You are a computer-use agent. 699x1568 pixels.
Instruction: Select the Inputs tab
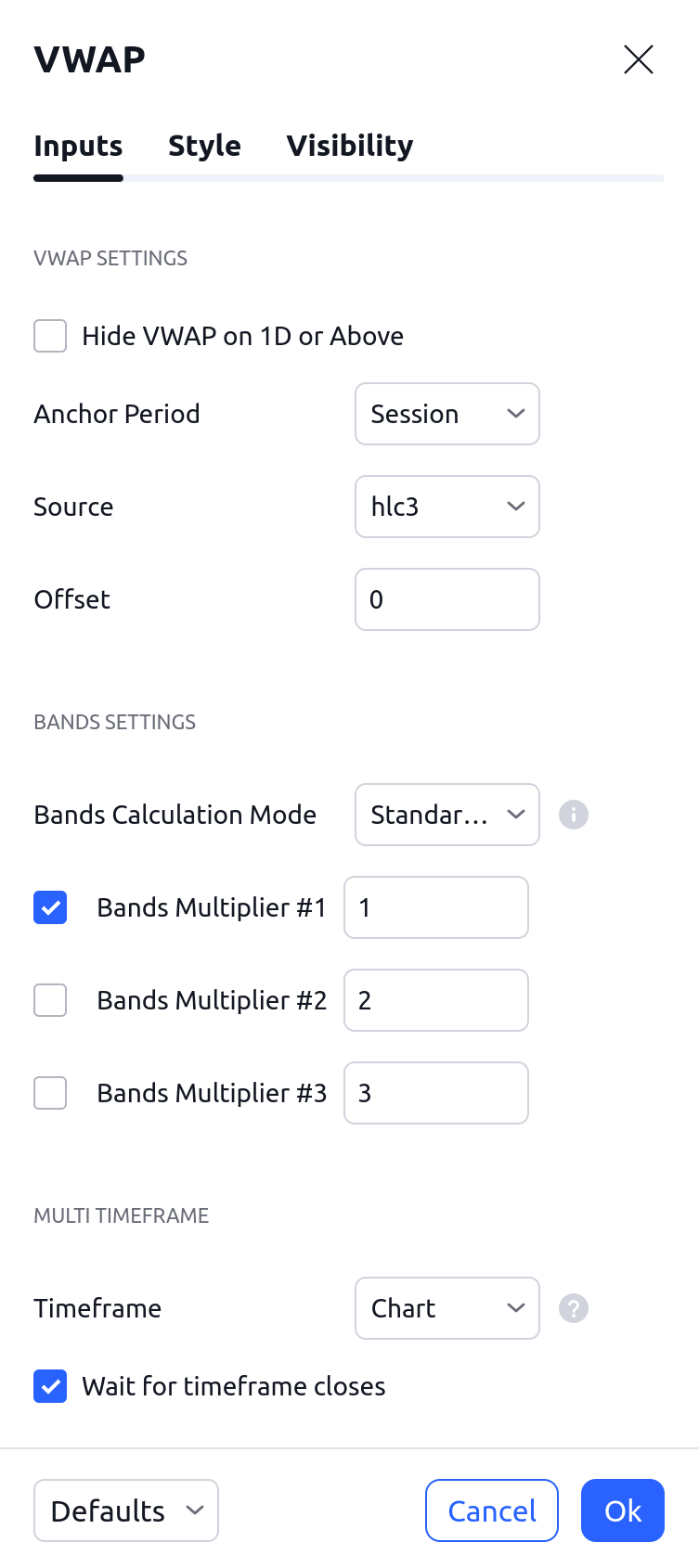(78, 146)
